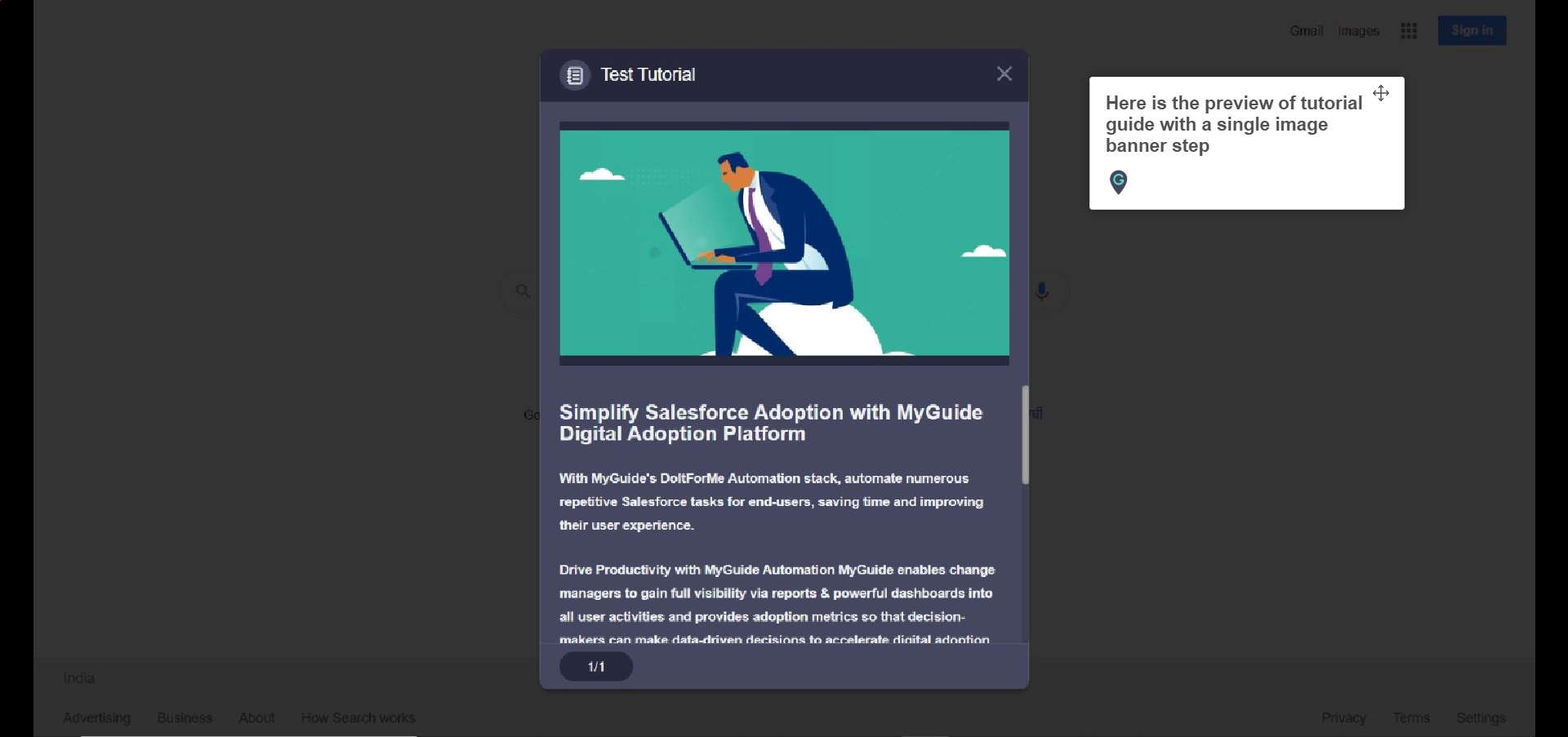Open the Advertising footer link
Screen dimensions: 1568x737
point(97,718)
